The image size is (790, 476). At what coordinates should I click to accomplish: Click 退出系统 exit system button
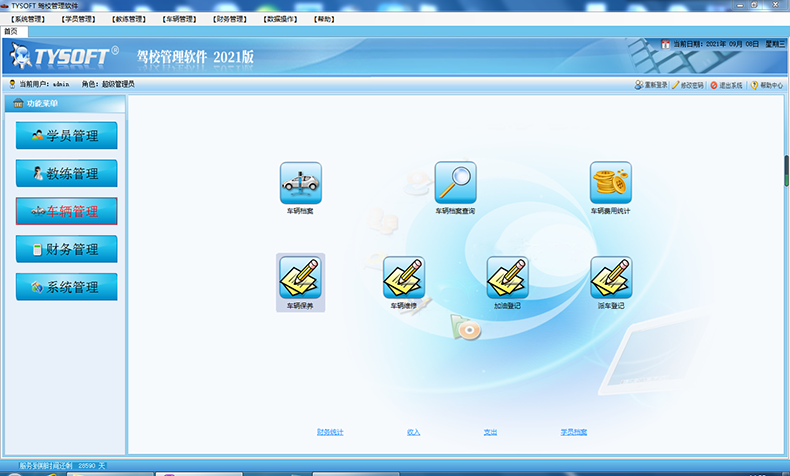point(726,85)
